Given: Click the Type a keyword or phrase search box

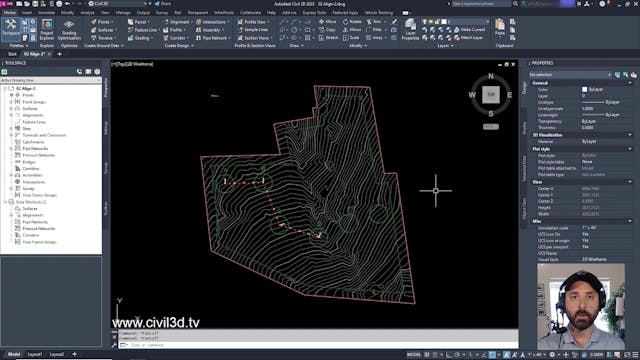Looking at the screenshot, I should click(x=481, y=4).
